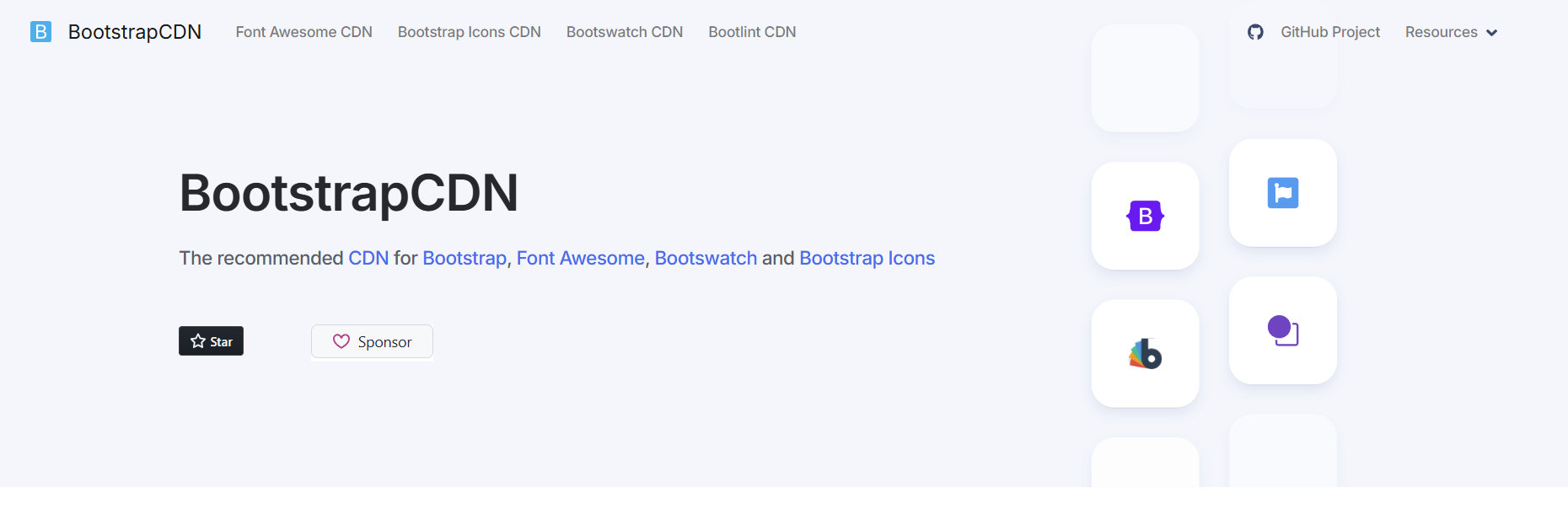Open the Bootstrap Icons tagline link

pos(867,258)
